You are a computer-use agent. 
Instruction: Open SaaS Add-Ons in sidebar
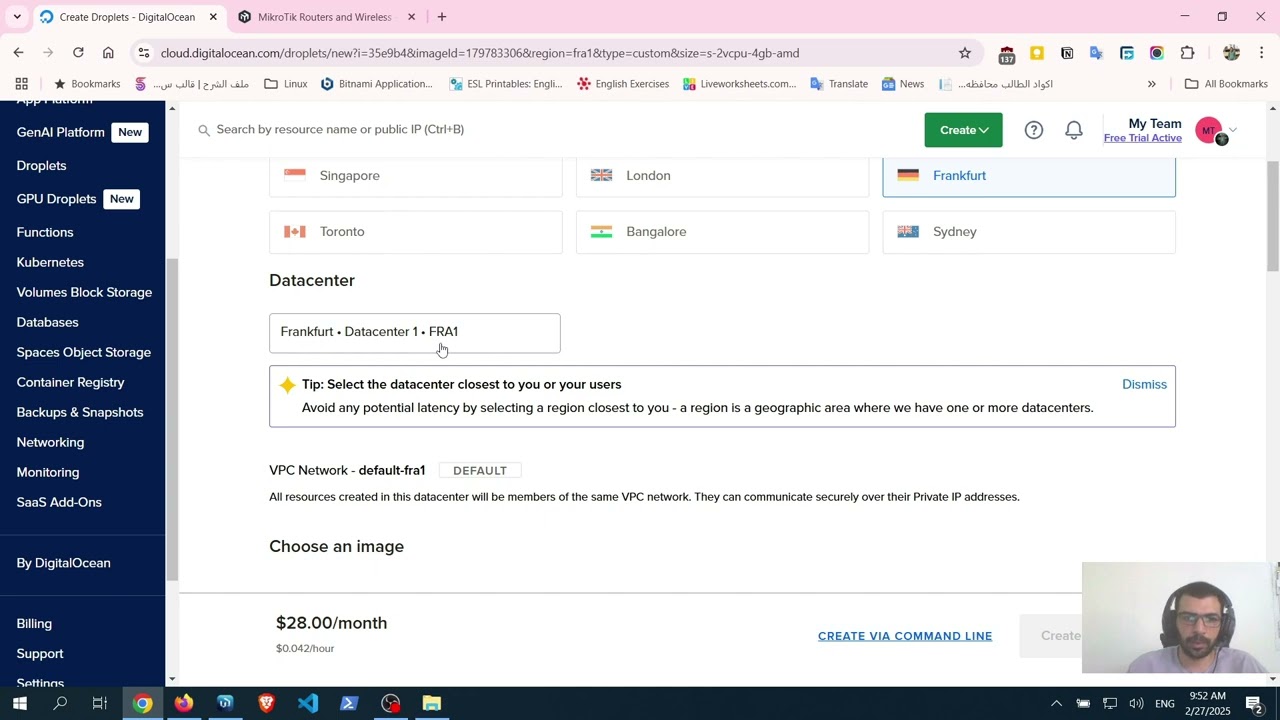point(59,502)
